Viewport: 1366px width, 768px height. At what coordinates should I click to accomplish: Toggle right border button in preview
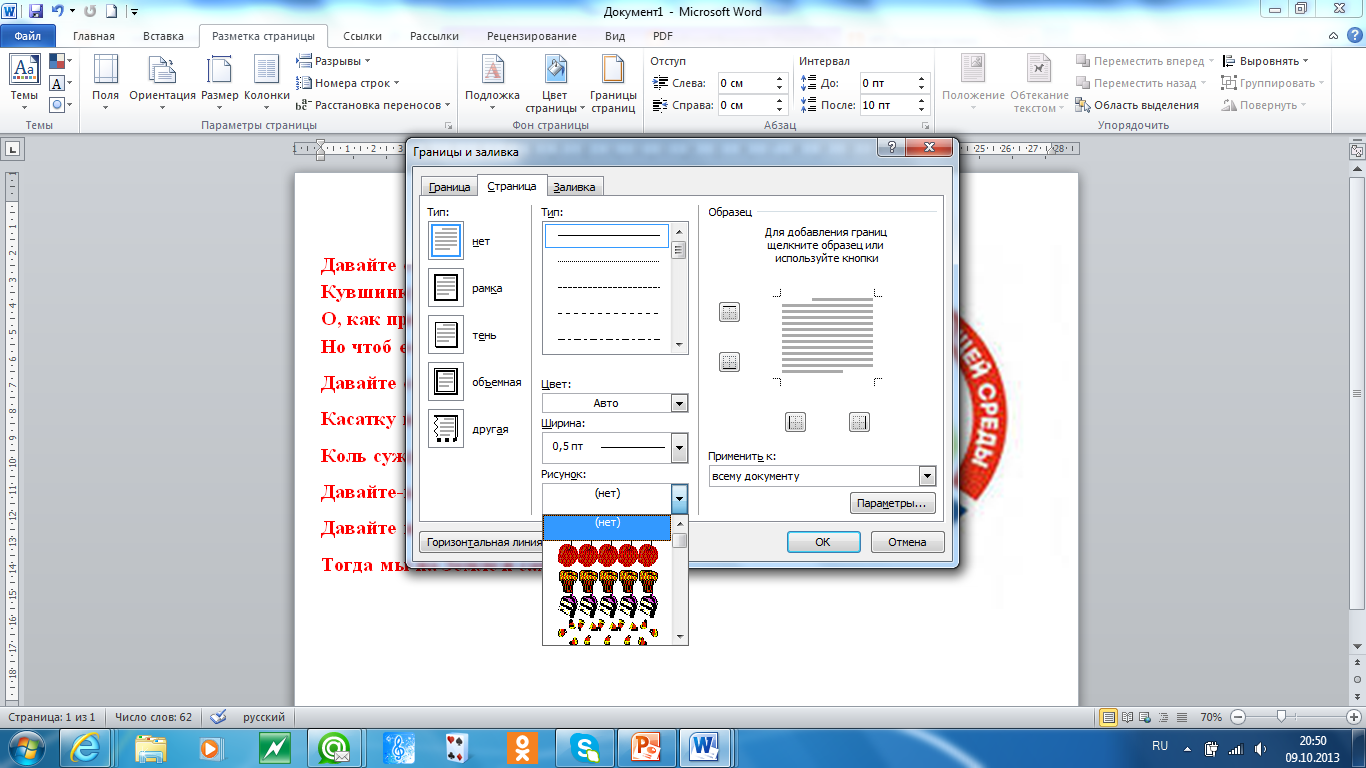pyautogui.click(x=859, y=422)
